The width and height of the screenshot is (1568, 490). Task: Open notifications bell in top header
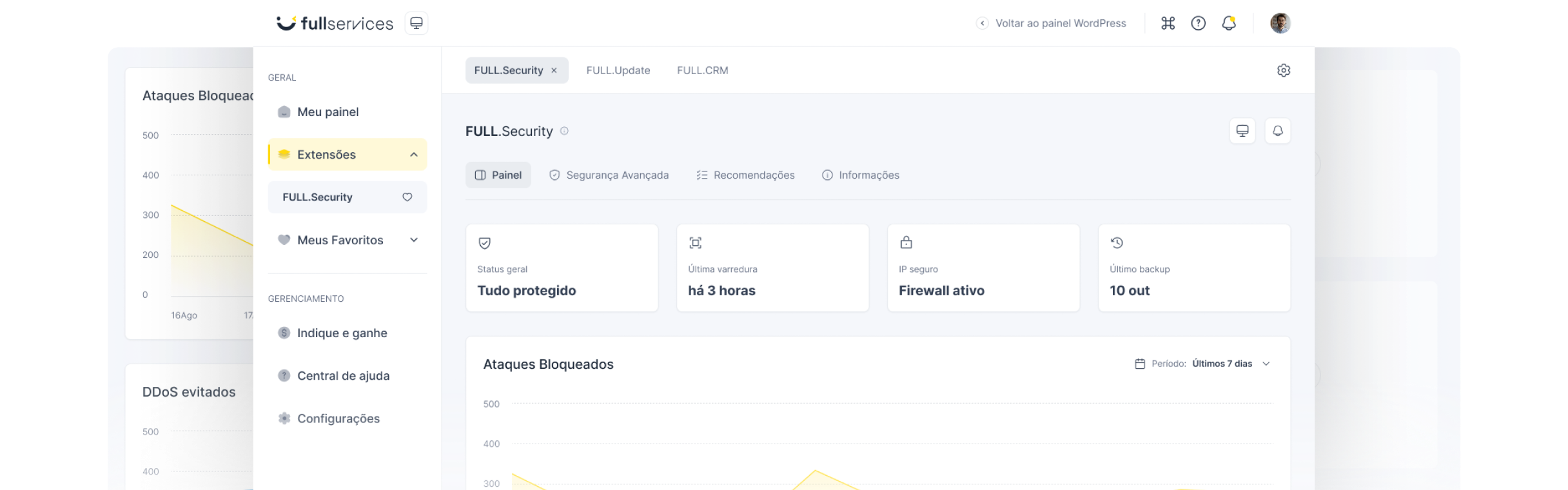point(1229,23)
